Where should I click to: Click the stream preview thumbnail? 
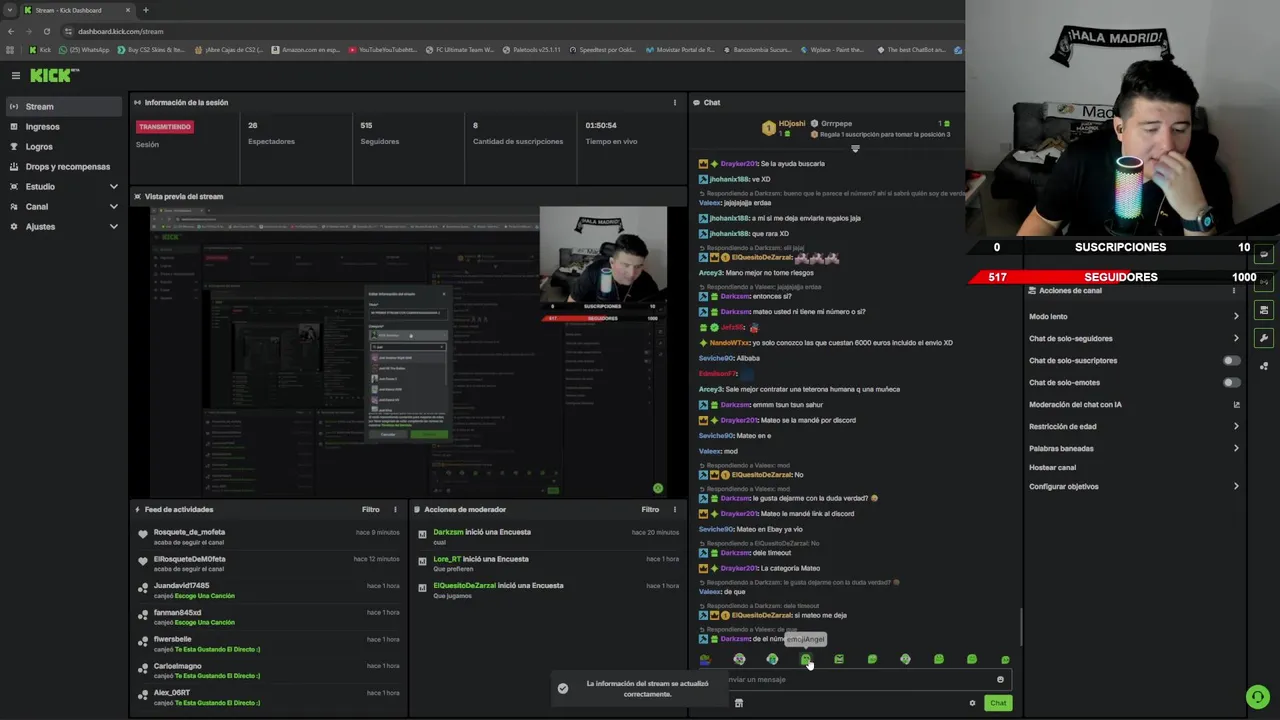[x=408, y=350]
